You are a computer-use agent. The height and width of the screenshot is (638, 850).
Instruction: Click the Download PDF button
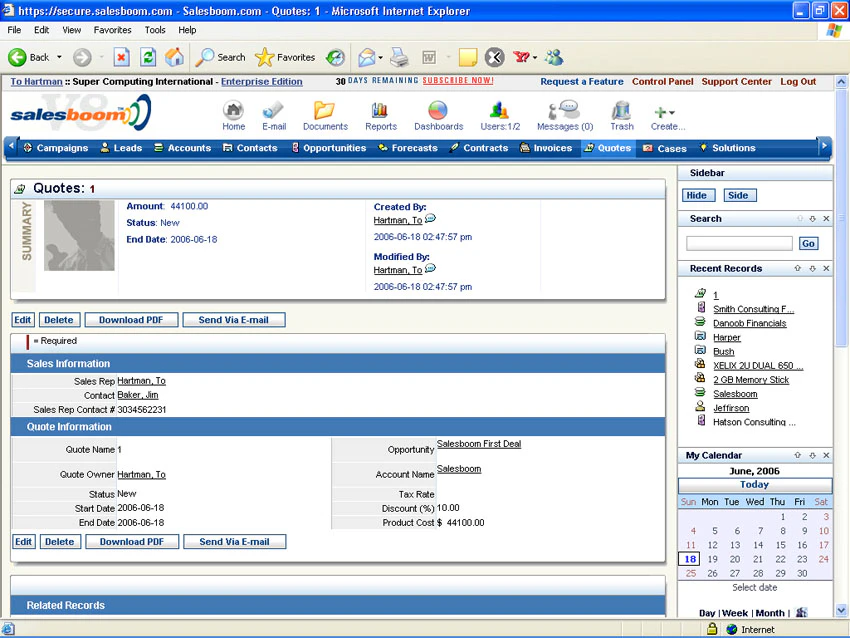(x=131, y=319)
